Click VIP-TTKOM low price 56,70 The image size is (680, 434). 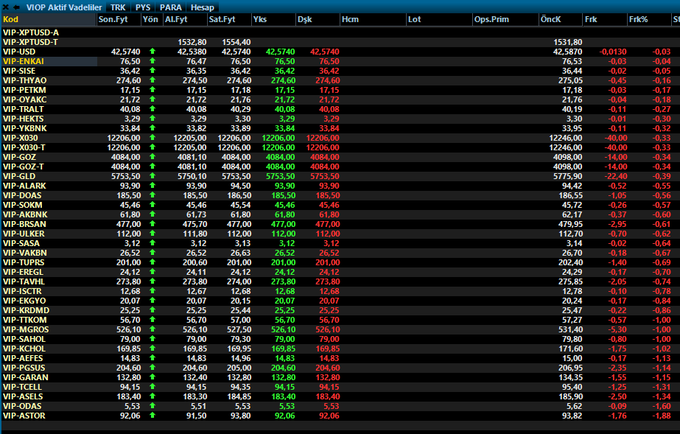coord(329,320)
